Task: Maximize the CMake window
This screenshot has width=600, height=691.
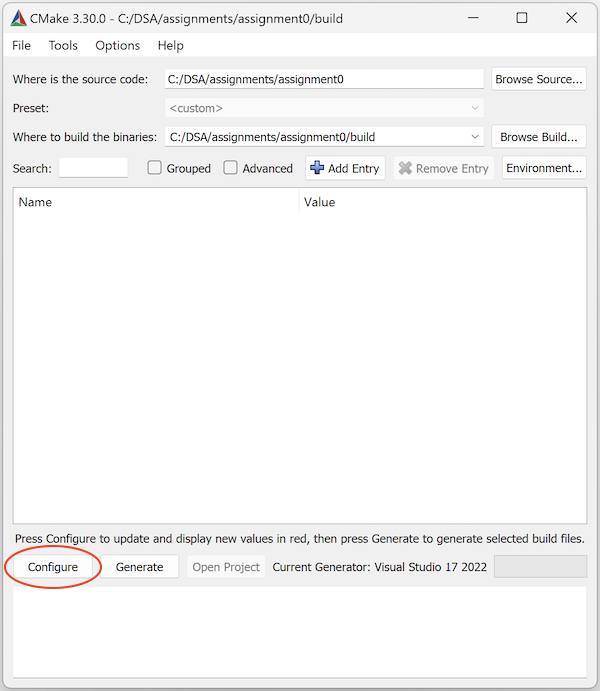Action: pos(521,18)
